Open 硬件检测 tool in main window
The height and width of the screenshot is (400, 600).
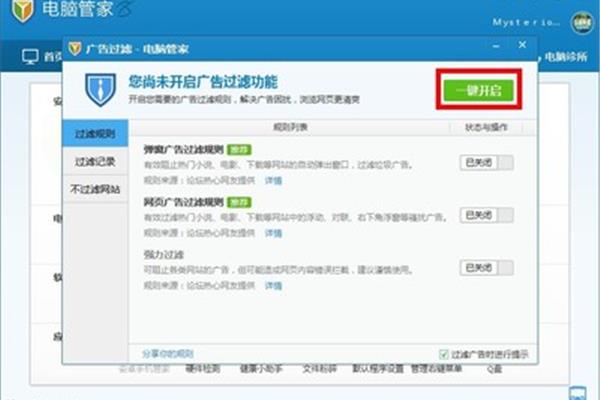click(202, 369)
